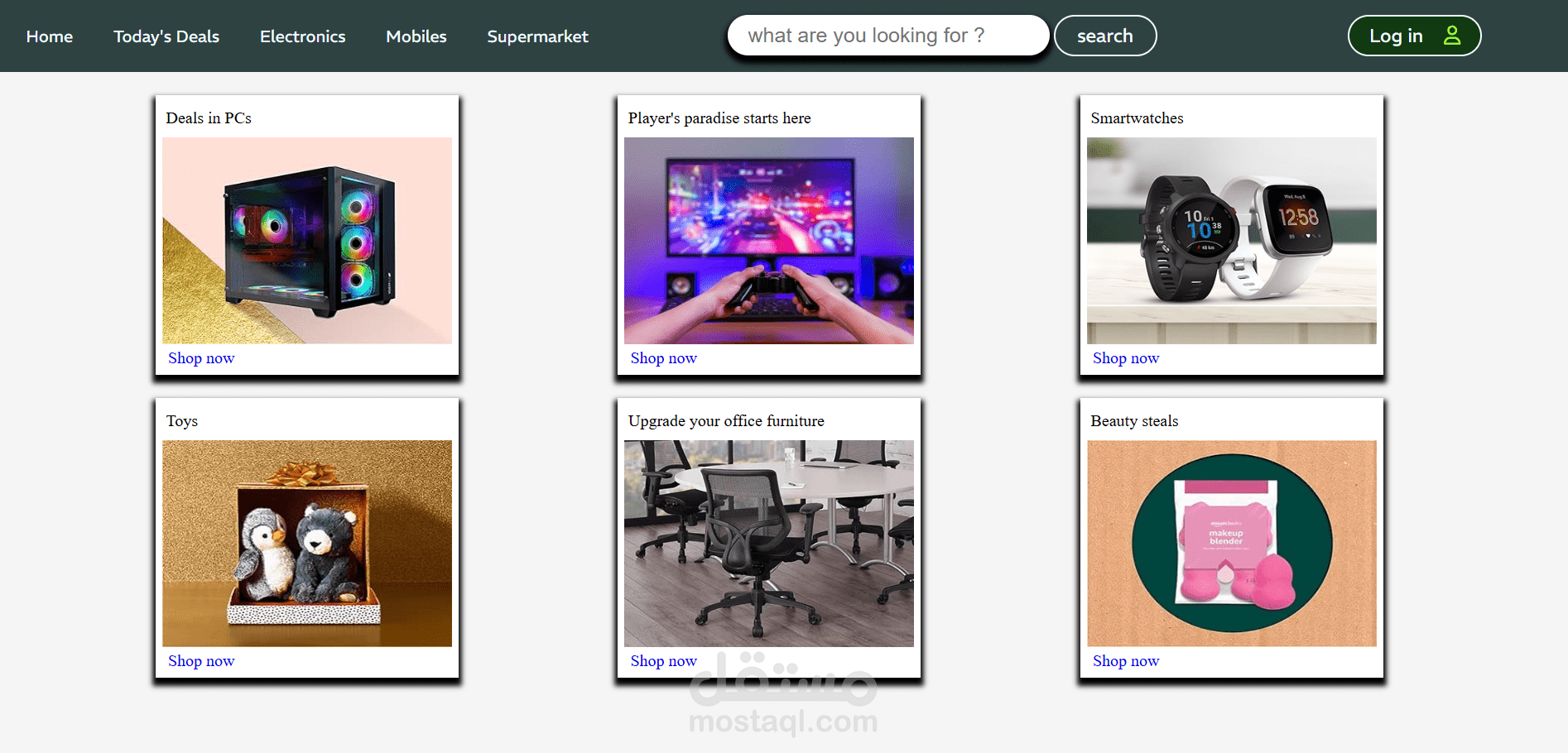This screenshot has width=1568, height=753.
Task: Open the pink makeup blender image
Action: coord(1232,544)
